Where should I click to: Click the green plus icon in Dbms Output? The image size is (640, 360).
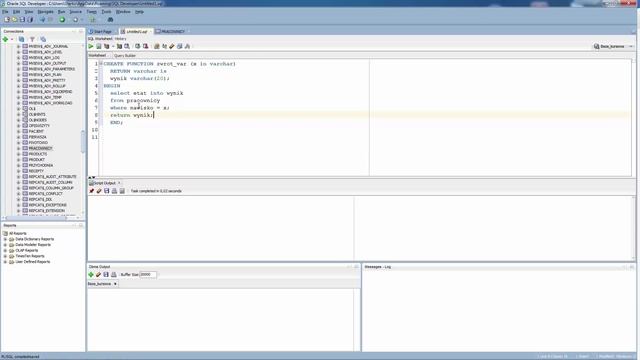pos(91,275)
